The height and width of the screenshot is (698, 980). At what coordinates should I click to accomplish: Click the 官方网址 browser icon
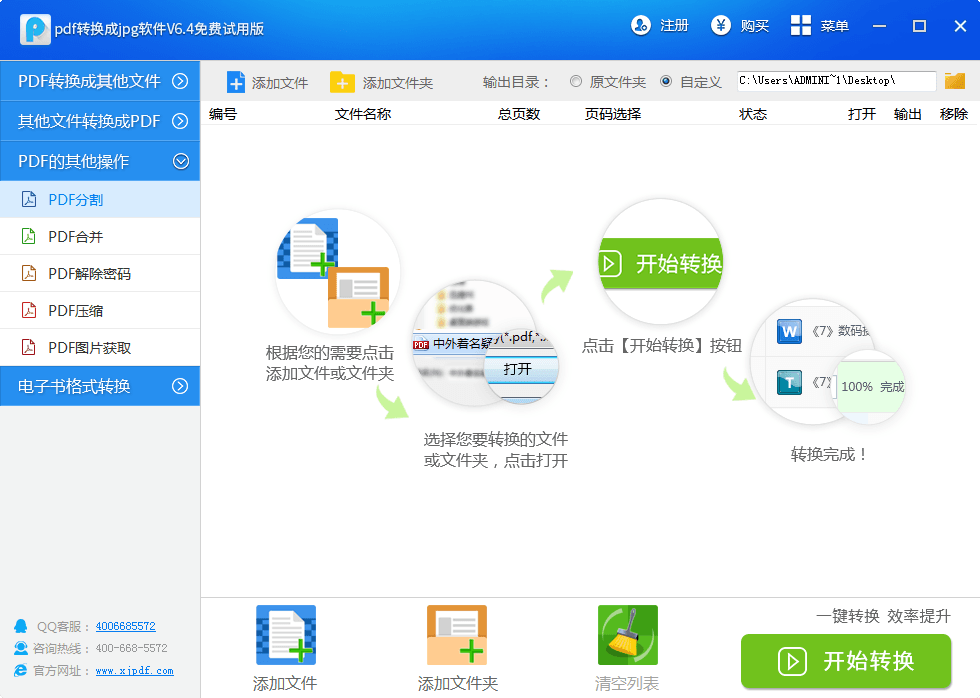tap(21, 671)
